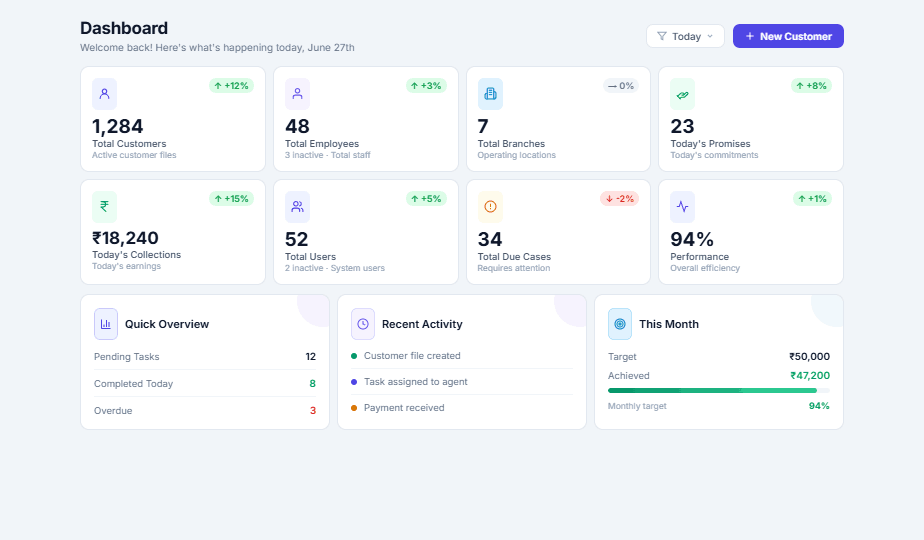Click the Total Customers person icon
The image size is (924, 540).
coord(104,94)
